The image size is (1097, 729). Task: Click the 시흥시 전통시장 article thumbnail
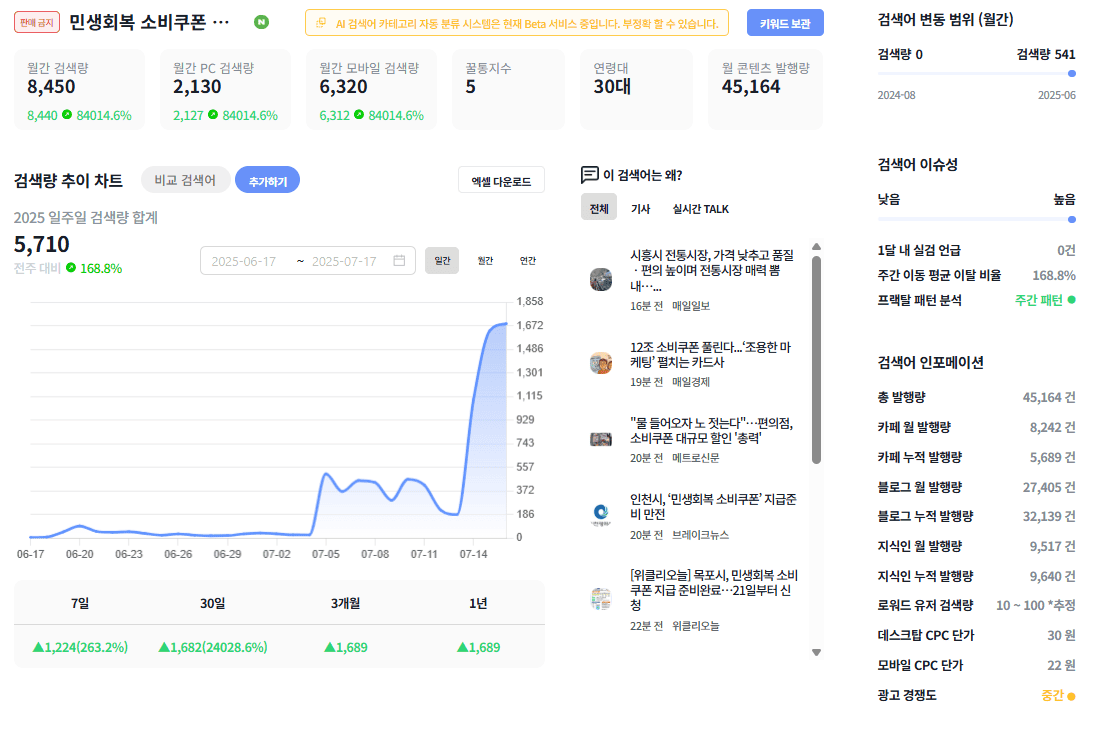[601, 279]
